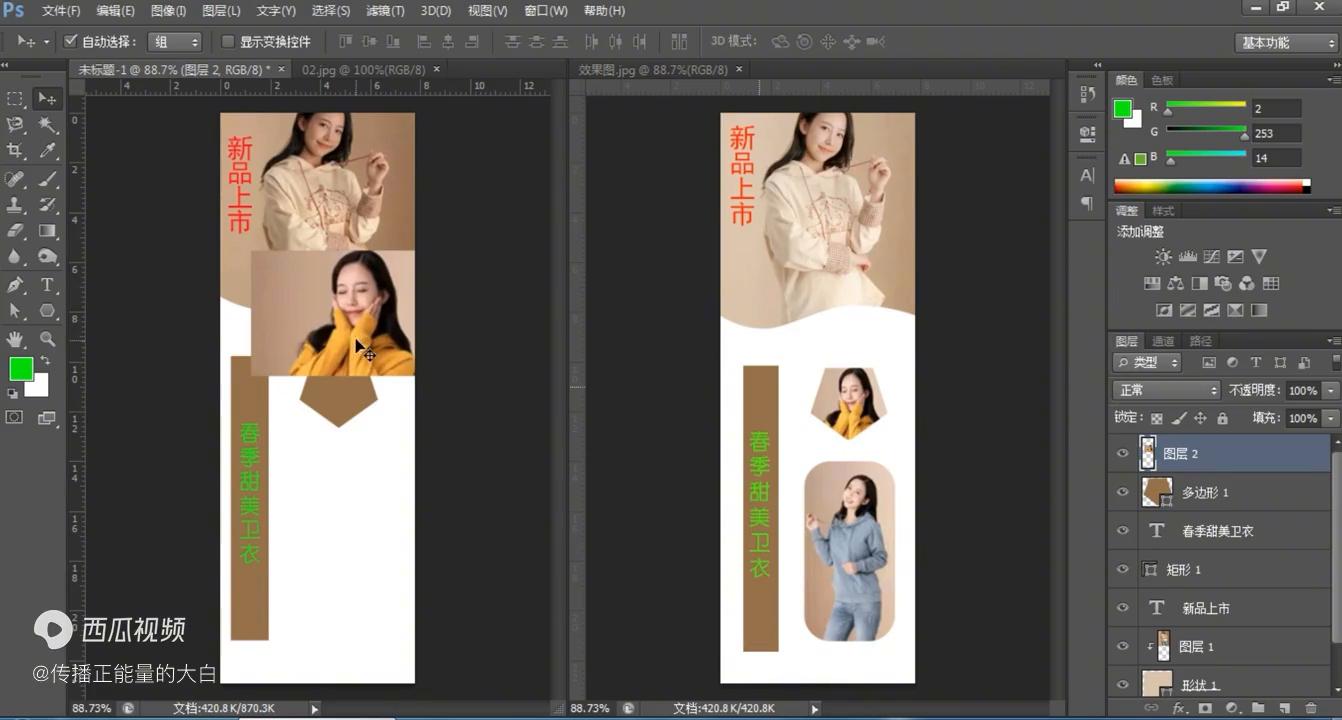This screenshot has width=1342, height=720.
Task: Switch to the 通道 (Channels) tab
Action: pyautogui.click(x=1163, y=340)
